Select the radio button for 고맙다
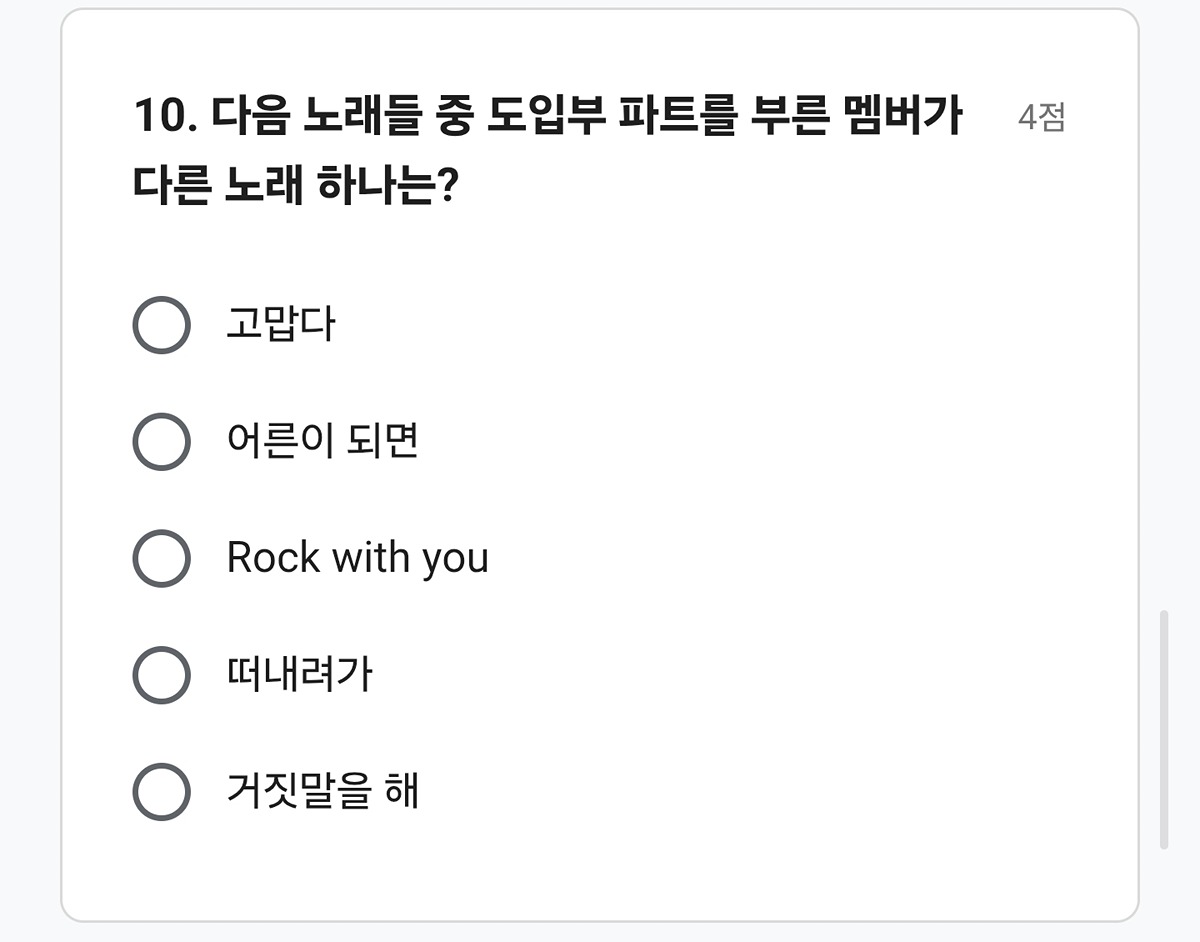Image resolution: width=1200 pixels, height=942 pixels. pyautogui.click(x=161, y=325)
